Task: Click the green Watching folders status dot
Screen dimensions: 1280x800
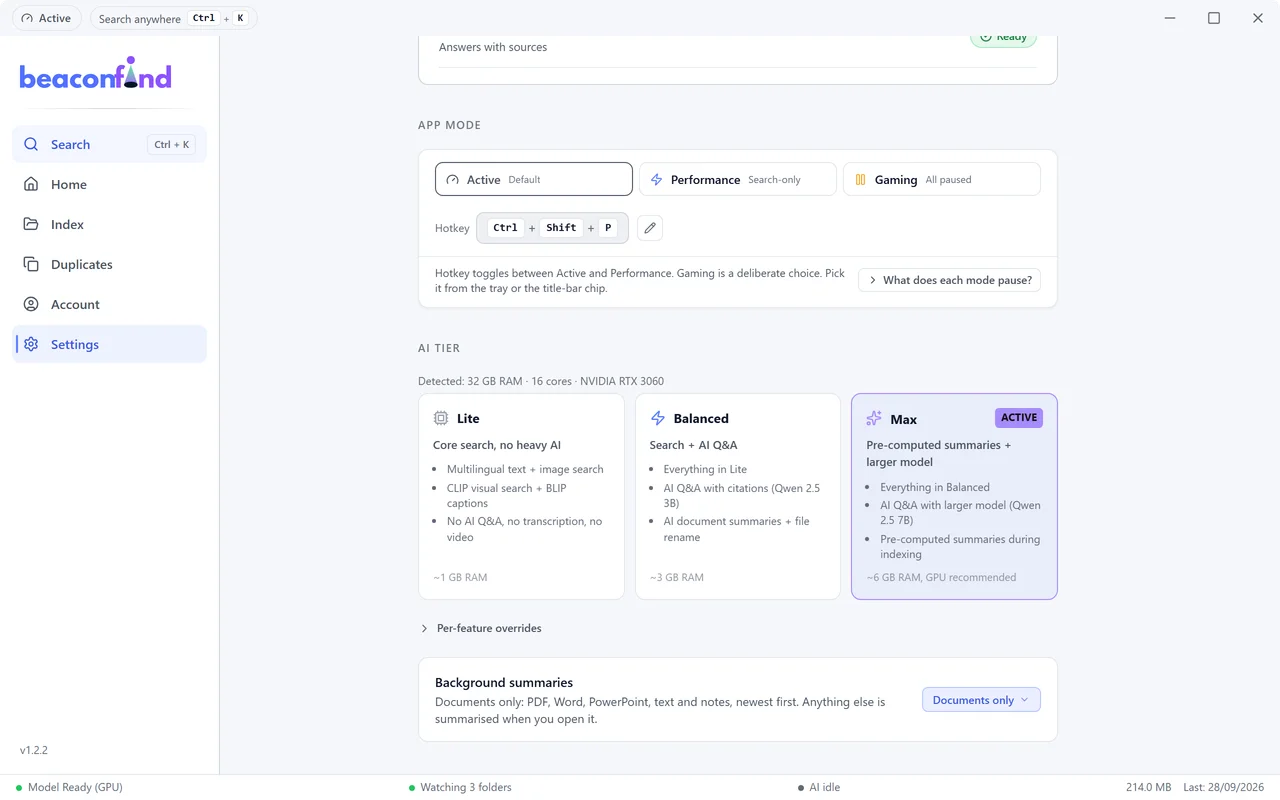Action: [412, 788]
